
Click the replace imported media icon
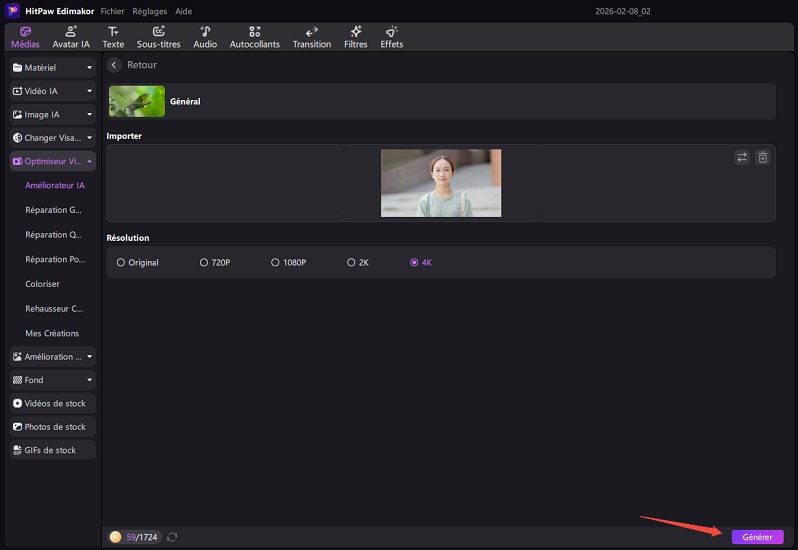[742, 157]
